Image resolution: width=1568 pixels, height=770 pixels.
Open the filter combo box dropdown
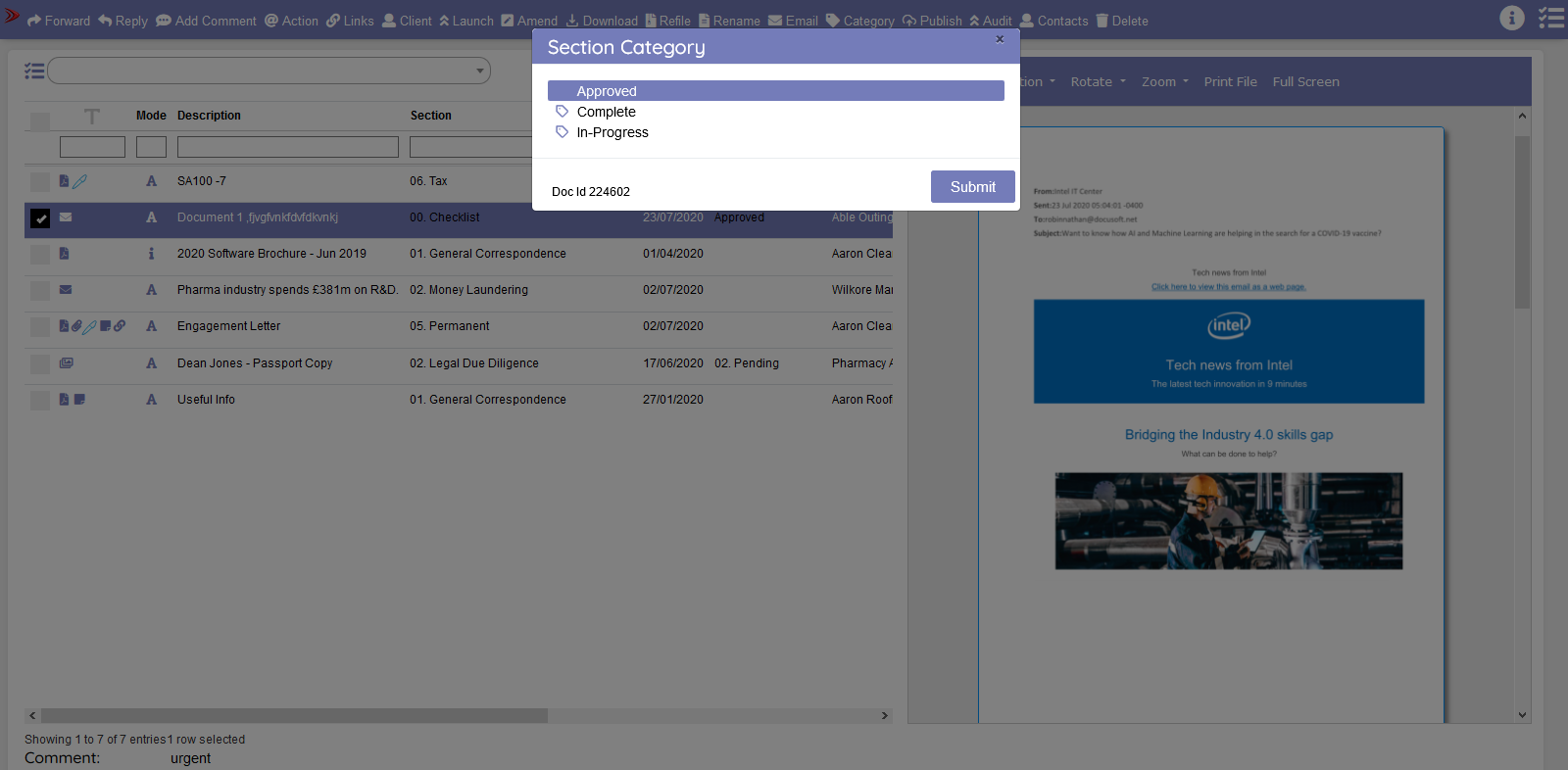point(269,71)
